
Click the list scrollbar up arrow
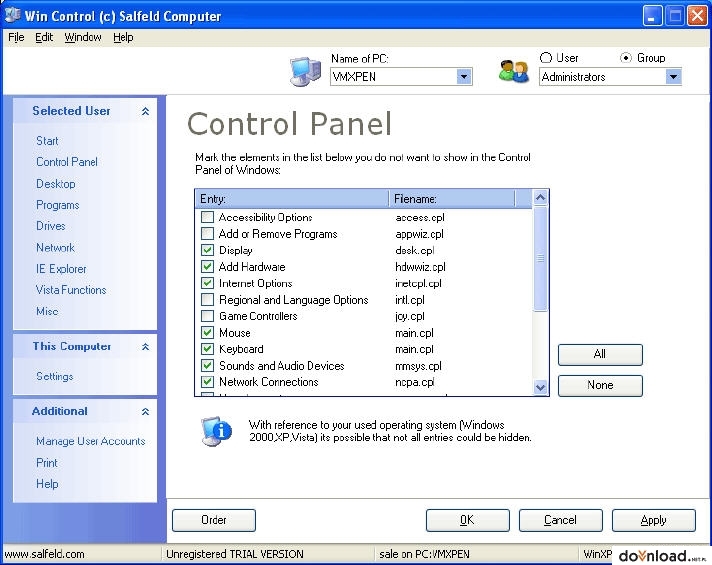540,198
